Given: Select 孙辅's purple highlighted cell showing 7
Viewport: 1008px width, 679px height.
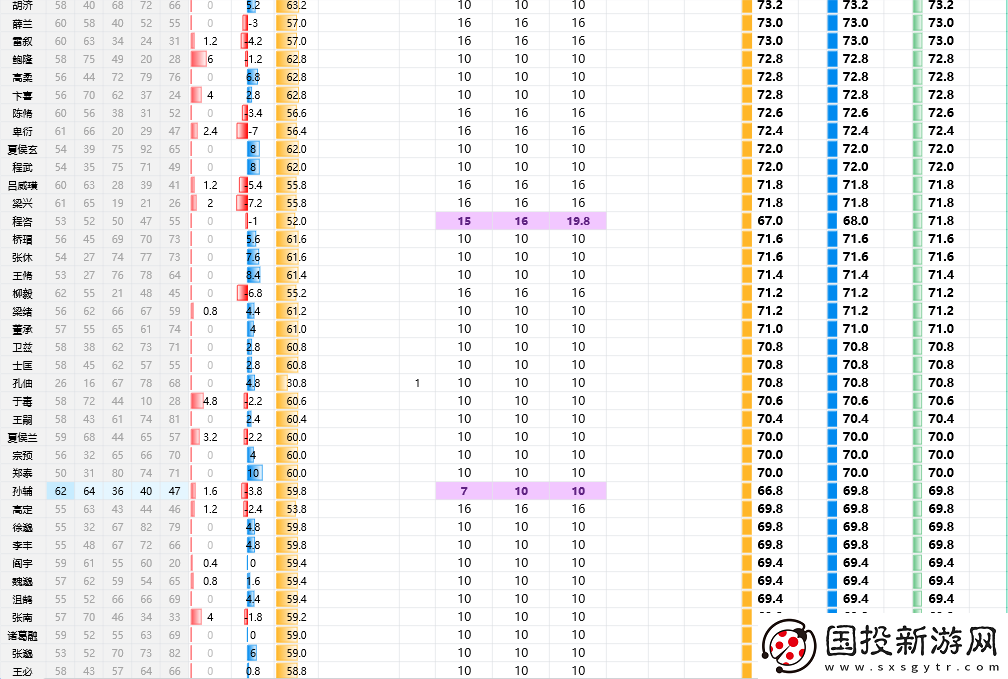Looking at the screenshot, I should coord(463,491).
